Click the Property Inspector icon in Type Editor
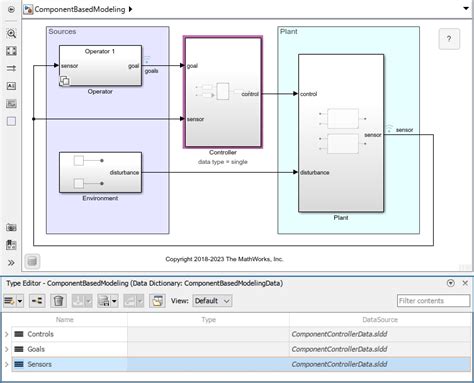The width and height of the screenshot is (474, 383). pyautogui.click(x=157, y=301)
